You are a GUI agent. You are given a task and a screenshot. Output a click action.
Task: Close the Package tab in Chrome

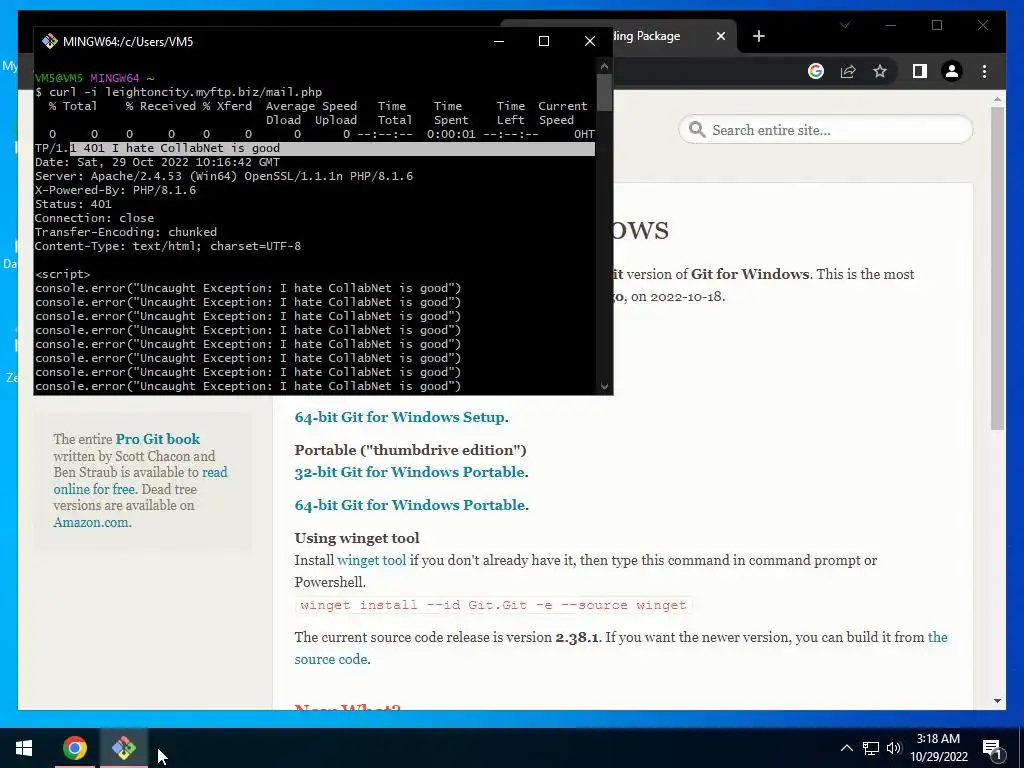click(720, 36)
